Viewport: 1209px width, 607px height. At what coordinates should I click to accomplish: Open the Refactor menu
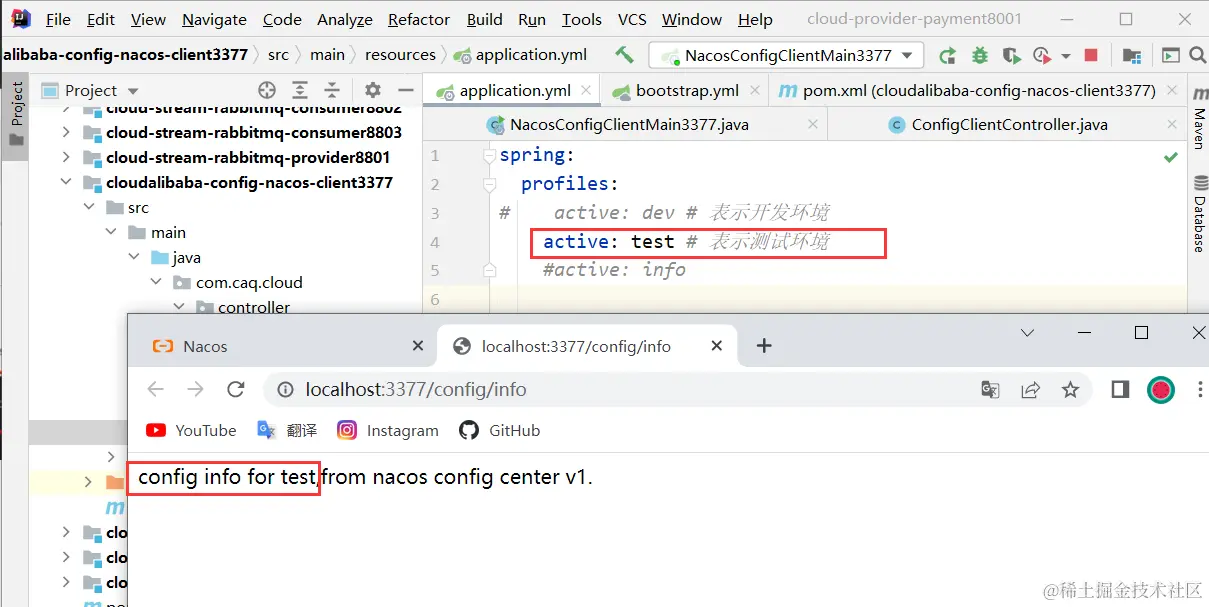[x=418, y=19]
